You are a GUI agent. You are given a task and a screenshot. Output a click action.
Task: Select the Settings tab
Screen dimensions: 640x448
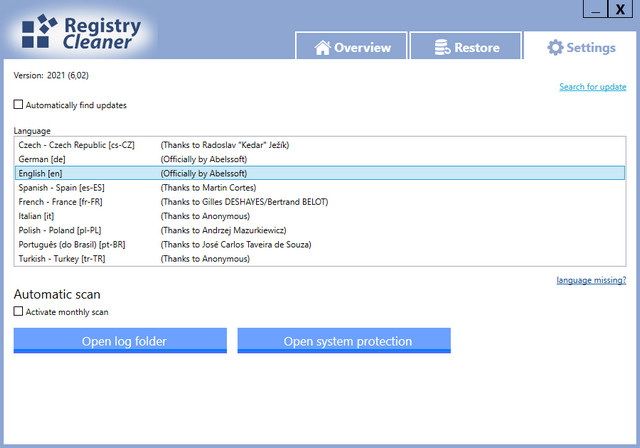tap(580, 46)
